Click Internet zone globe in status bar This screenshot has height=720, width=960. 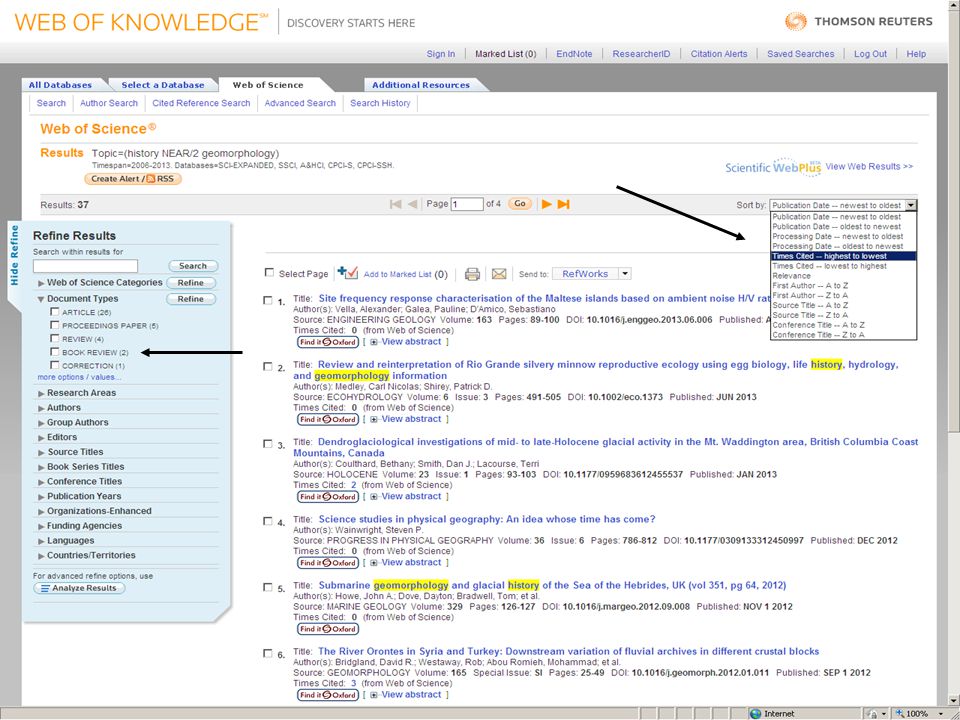(x=756, y=713)
